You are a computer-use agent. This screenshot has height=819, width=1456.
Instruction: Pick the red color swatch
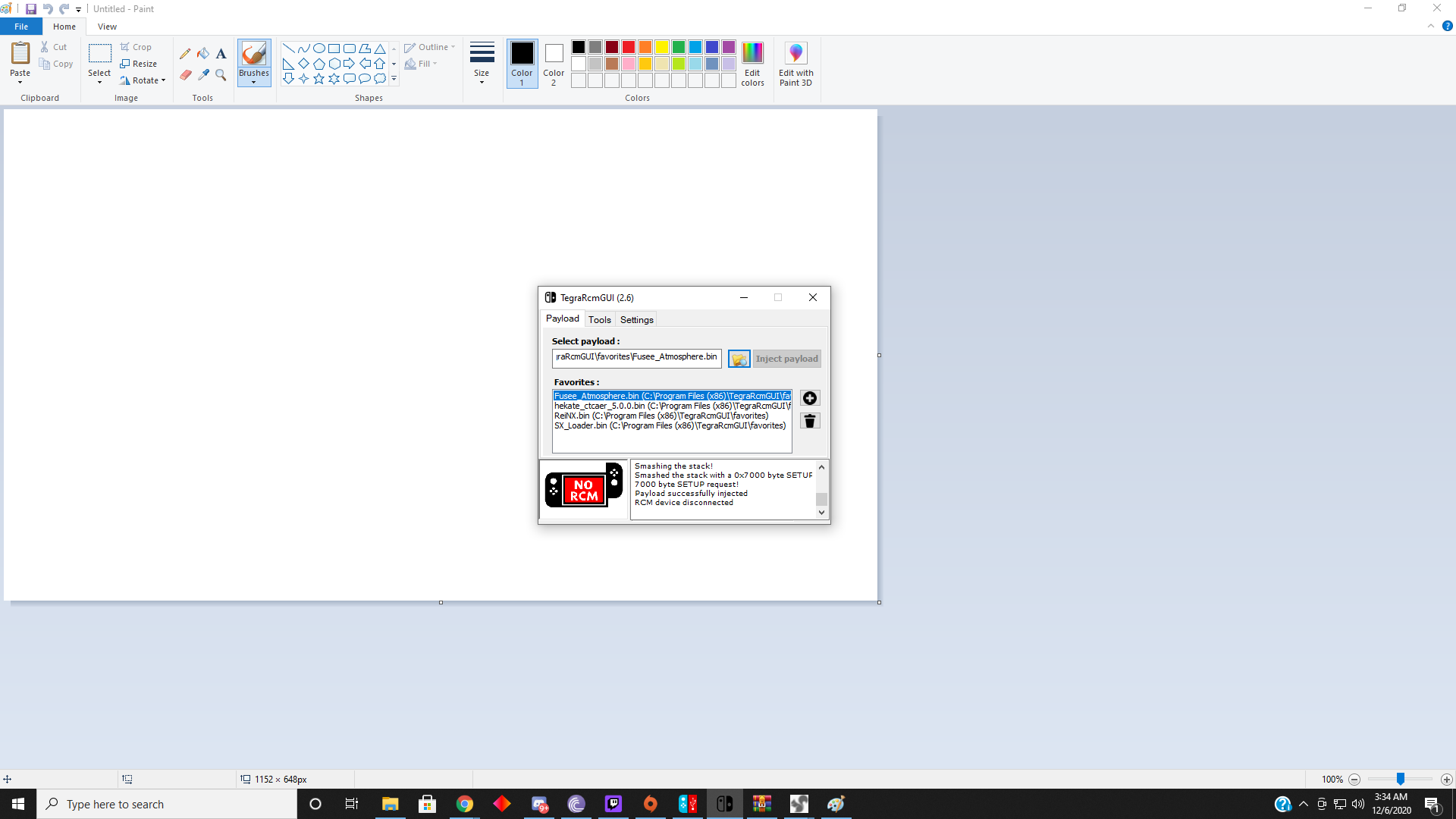tap(629, 47)
